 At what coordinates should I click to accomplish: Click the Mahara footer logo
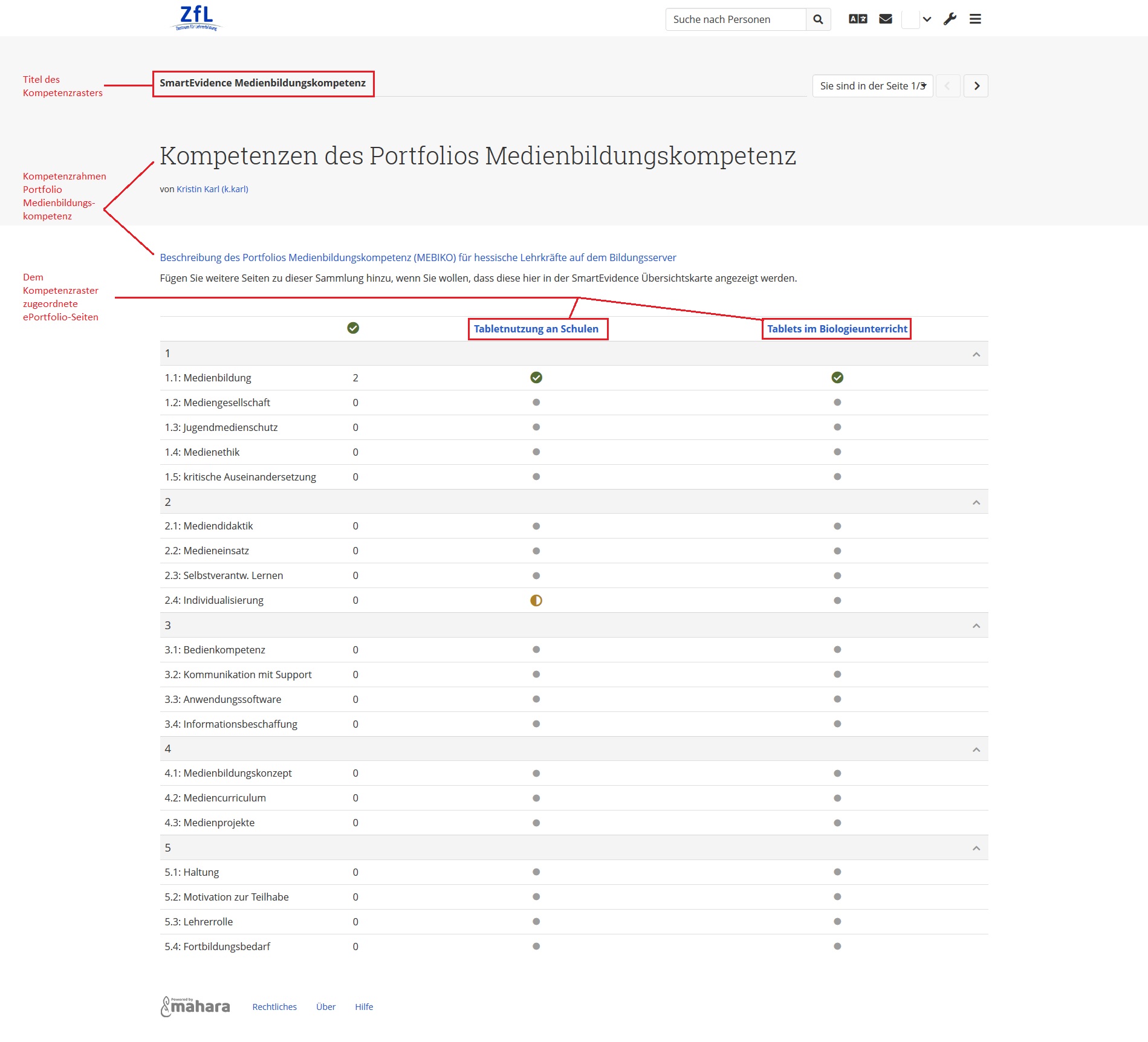click(x=195, y=1006)
